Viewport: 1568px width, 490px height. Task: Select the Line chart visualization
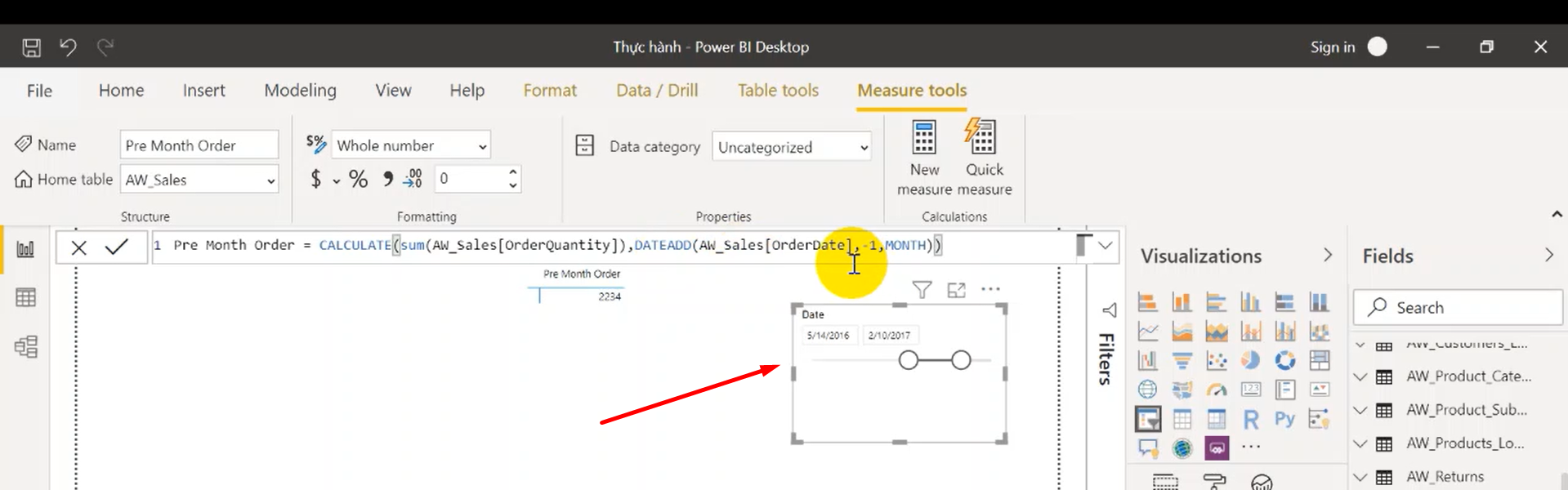click(1148, 332)
